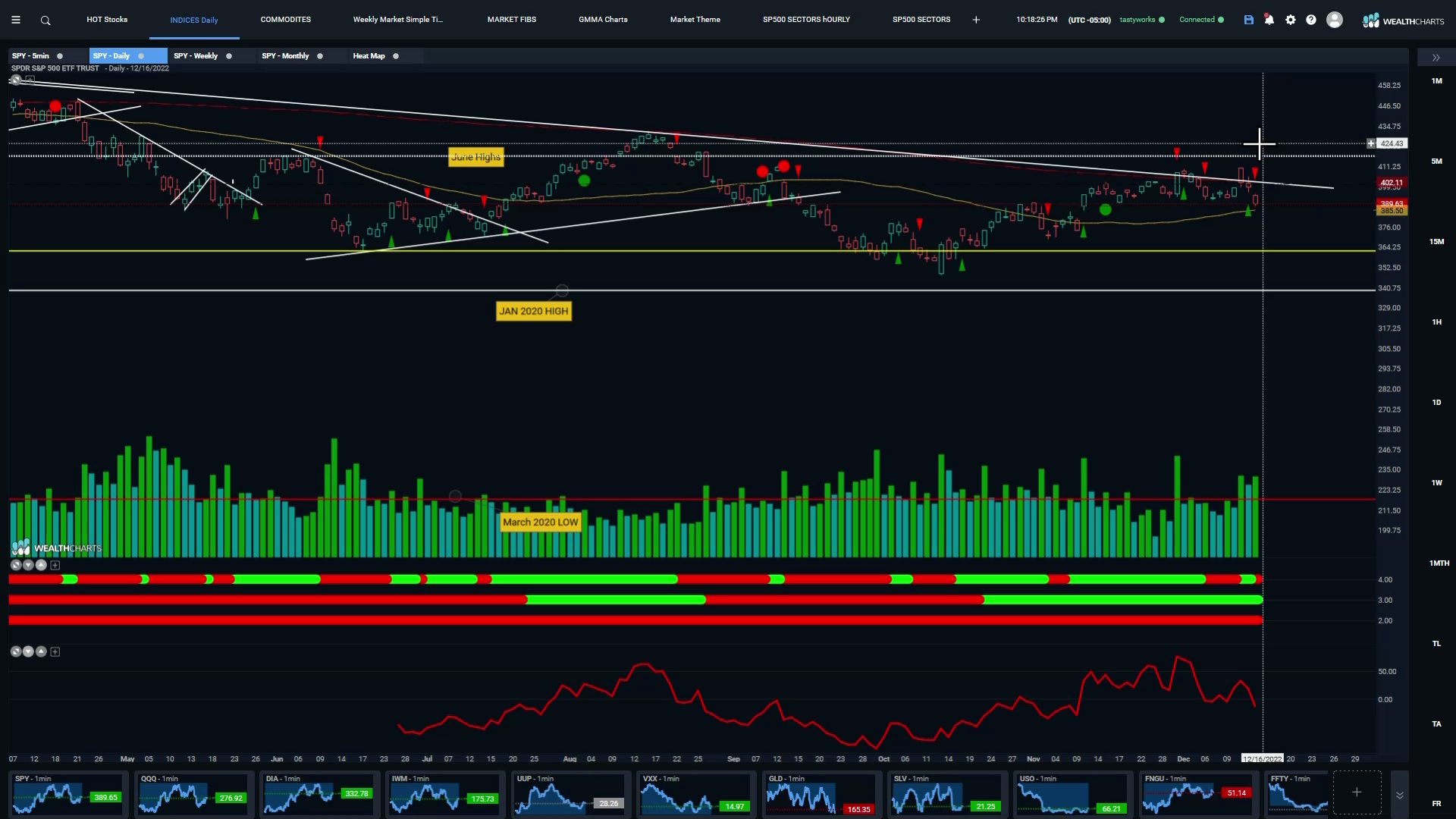The height and width of the screenshot is (819, 1456).
Task: Open the TL panel in the right sidebar
Action: 1436,644
